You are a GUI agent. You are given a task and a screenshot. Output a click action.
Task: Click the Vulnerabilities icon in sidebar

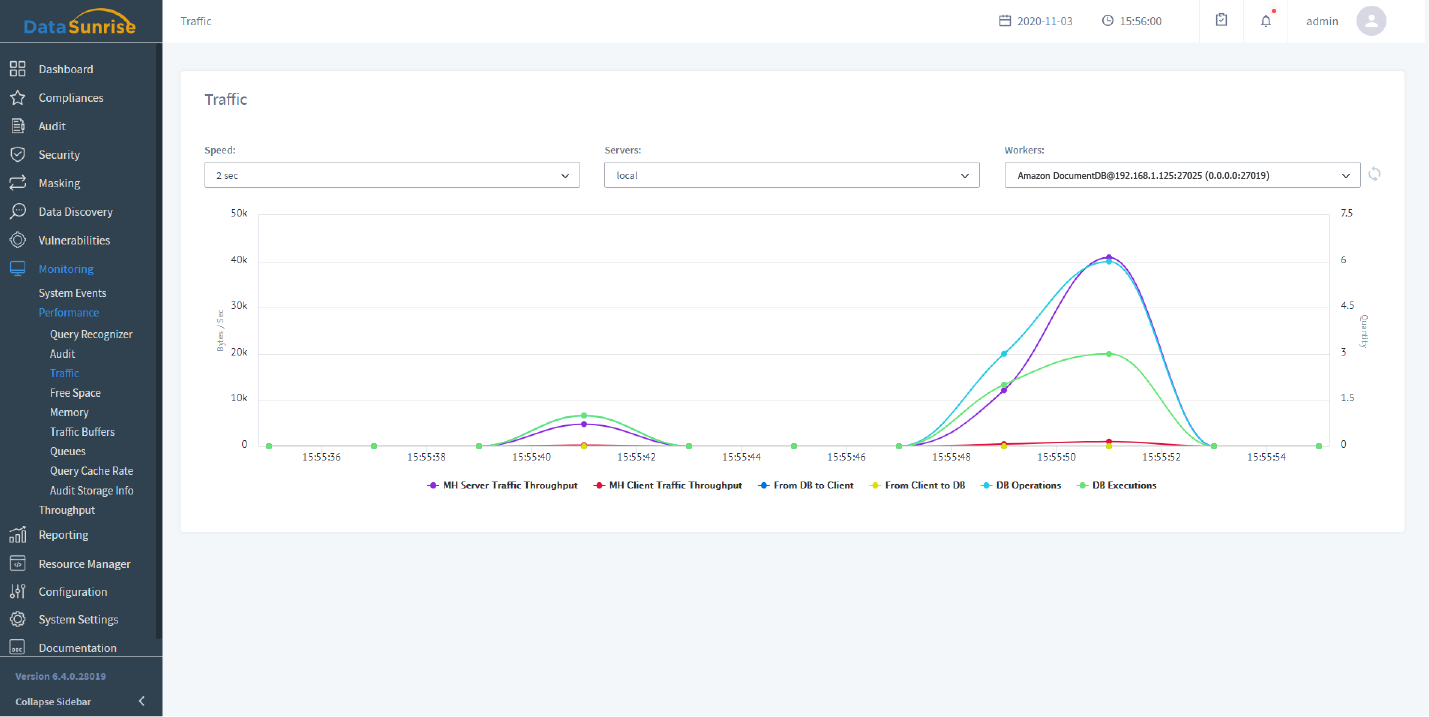[17, 240]
